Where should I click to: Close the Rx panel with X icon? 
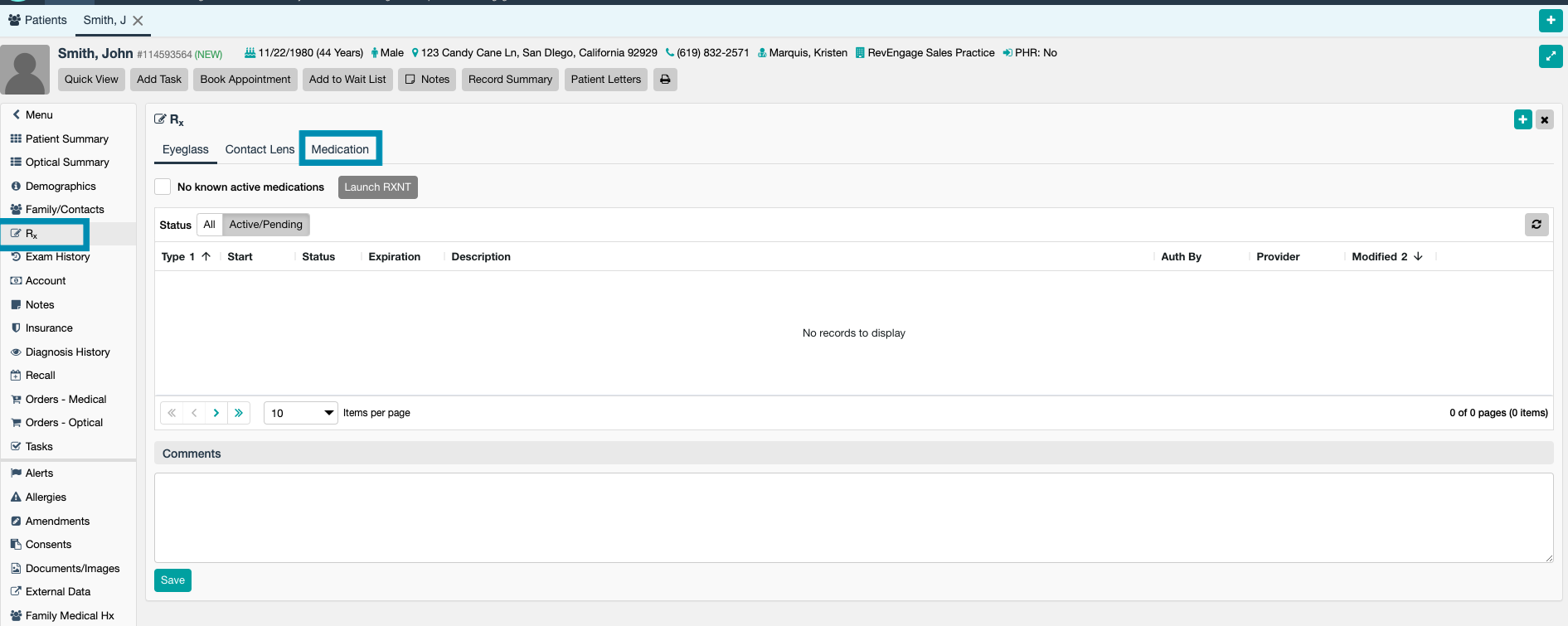1545,119
